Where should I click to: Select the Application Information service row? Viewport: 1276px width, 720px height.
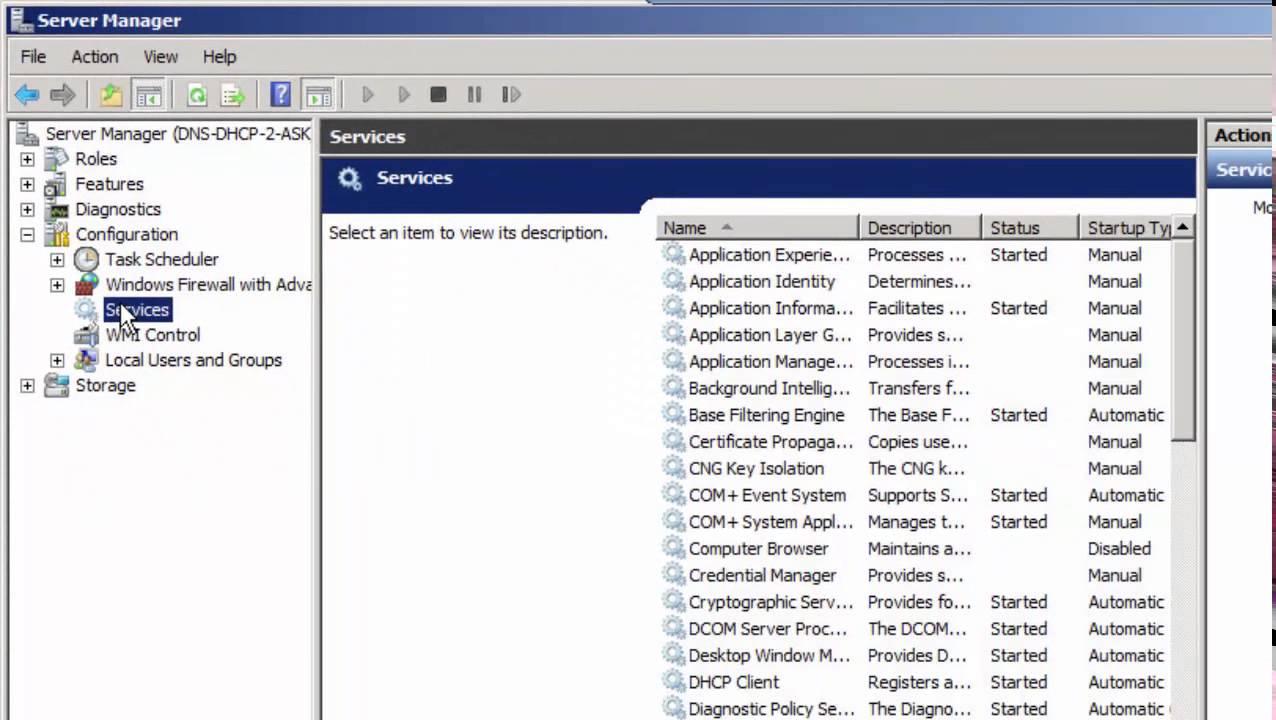[x=915, y=308]
